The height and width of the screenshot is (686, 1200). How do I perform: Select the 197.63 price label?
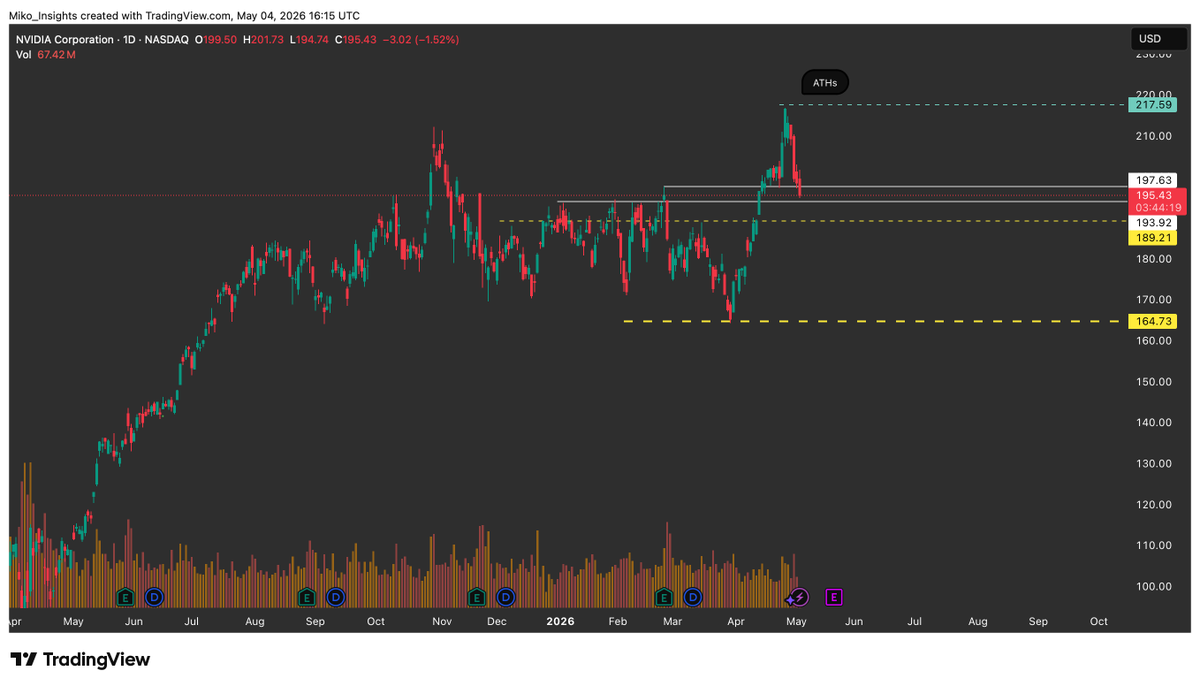pyautogui.click(x=1154, y=181)
